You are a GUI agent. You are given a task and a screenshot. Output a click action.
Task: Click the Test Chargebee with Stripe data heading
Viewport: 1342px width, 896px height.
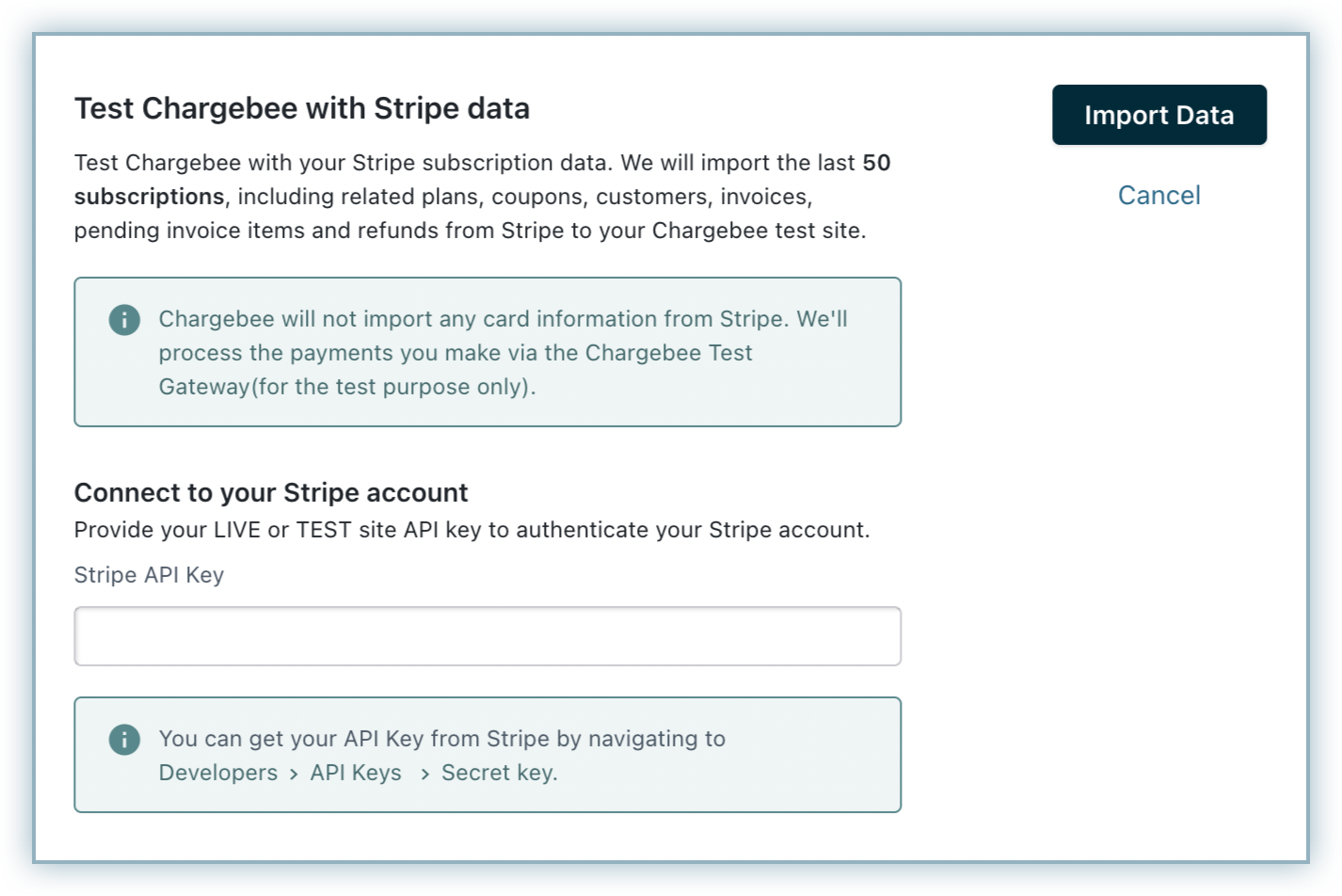pos(302,108)
